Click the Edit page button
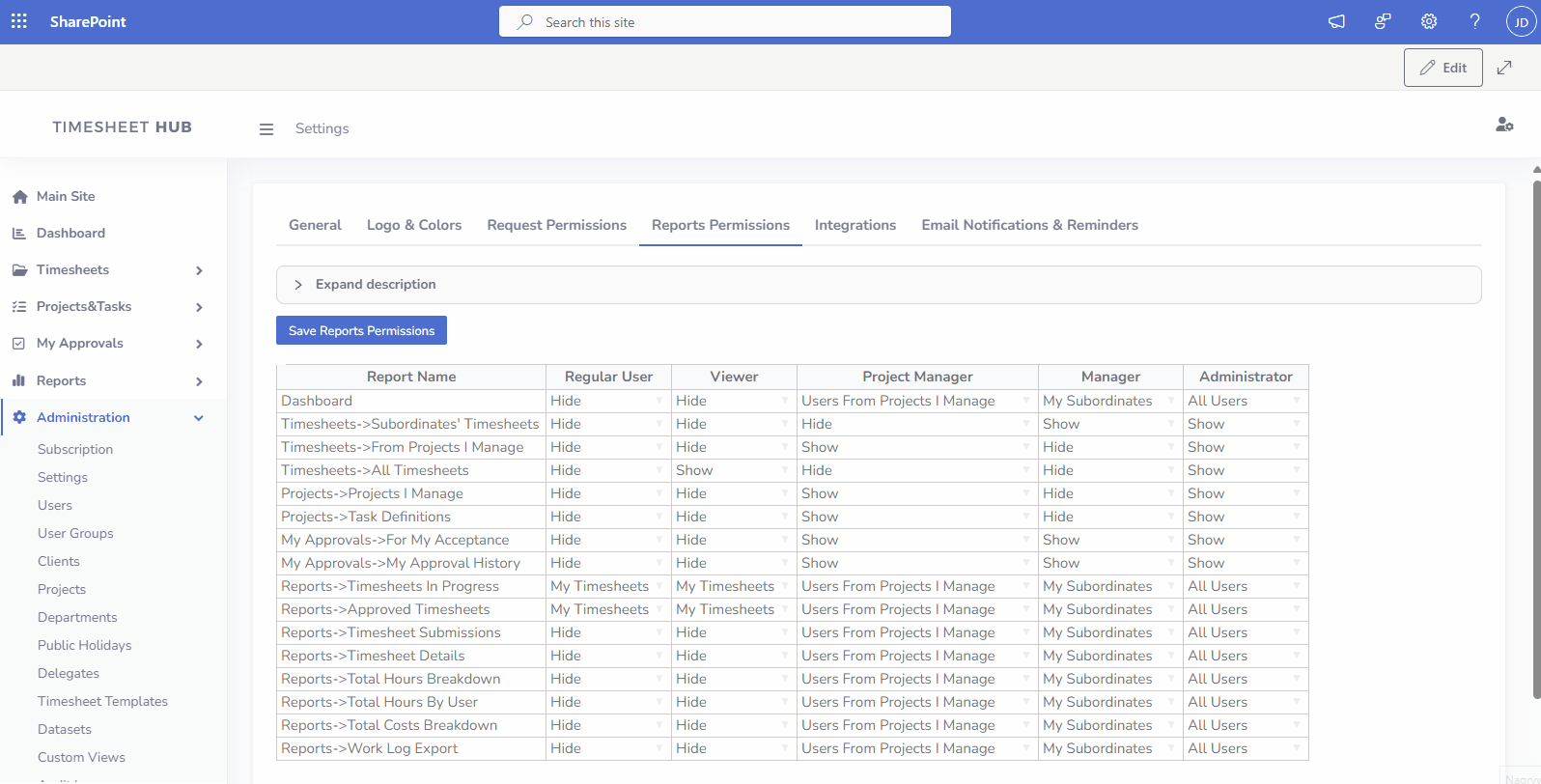 click(x=1443, y=68)
